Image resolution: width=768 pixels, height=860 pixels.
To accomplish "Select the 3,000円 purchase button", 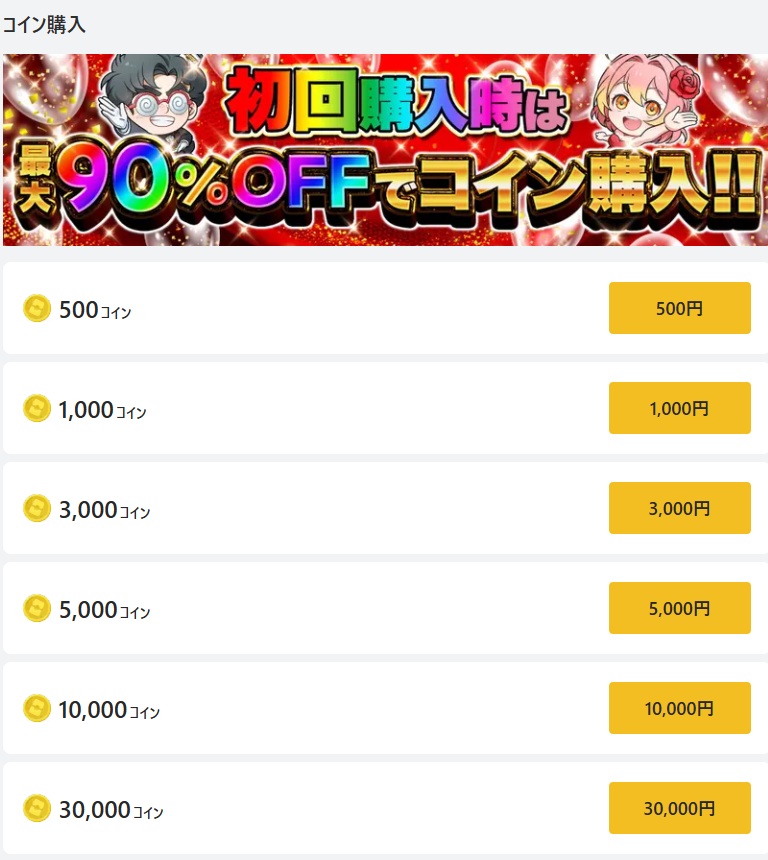I will 680,508.
